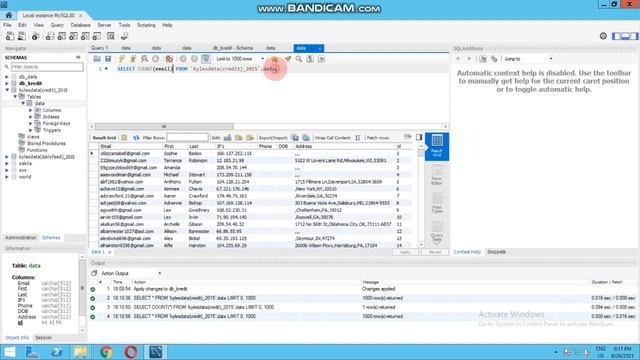This screenshot has width=640, height=360.
Task: Open the Scripting menu
Action: pyautogui.click(x=146, y=25)
